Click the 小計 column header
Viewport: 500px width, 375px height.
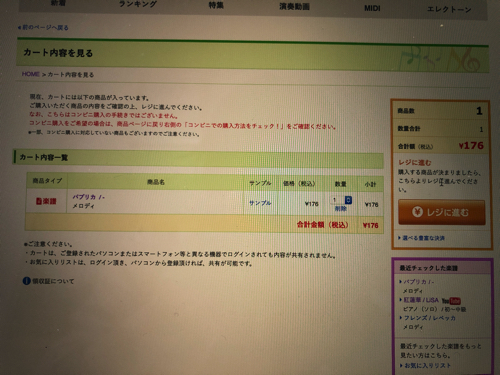click(370, 184)
